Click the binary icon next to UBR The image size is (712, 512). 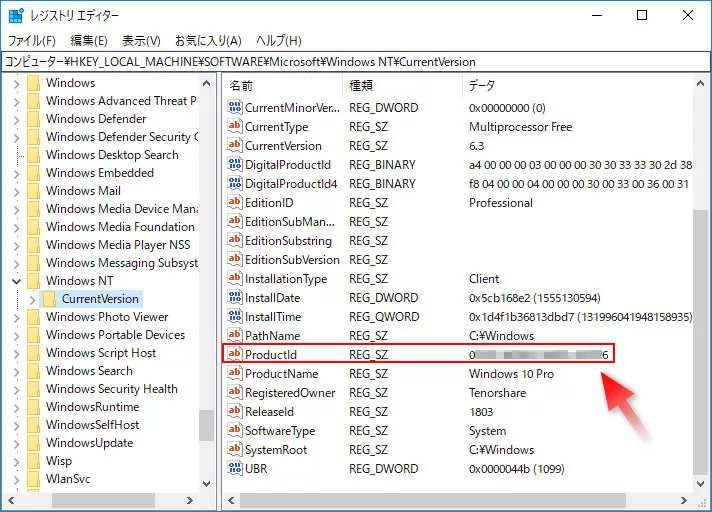click(x=235, y=468)
